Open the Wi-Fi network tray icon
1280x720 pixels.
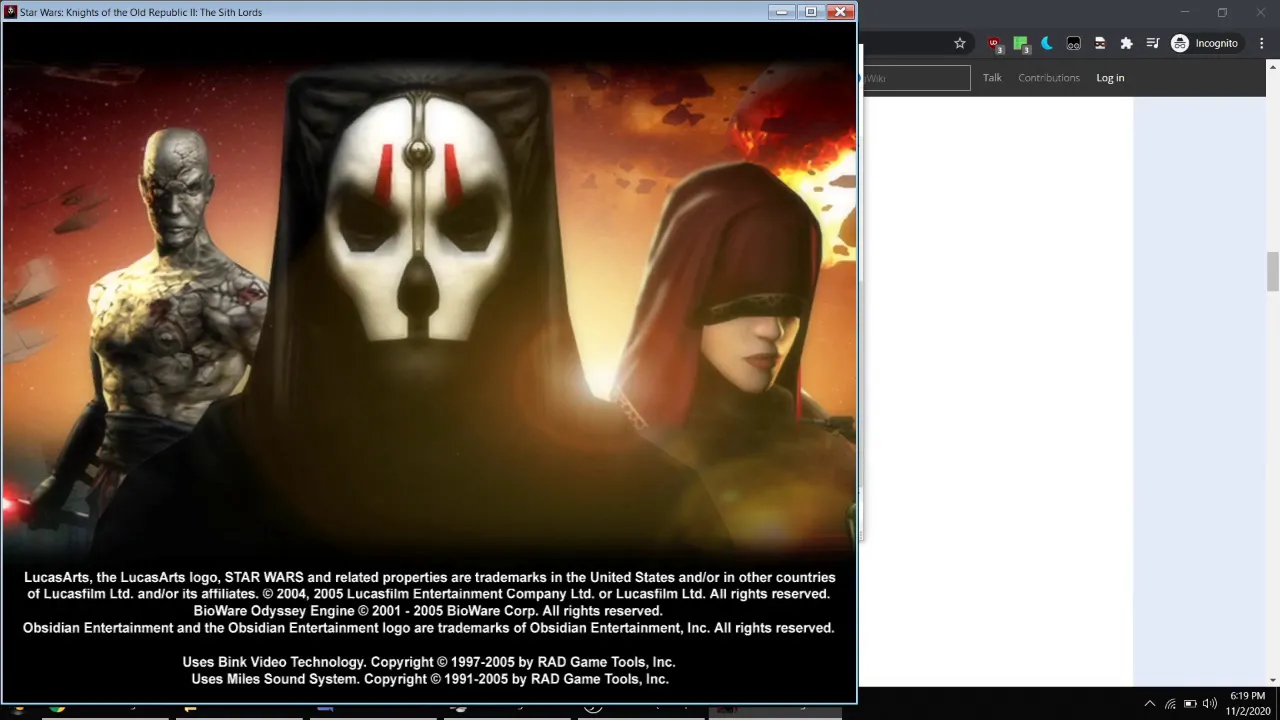coord(1170,703)
